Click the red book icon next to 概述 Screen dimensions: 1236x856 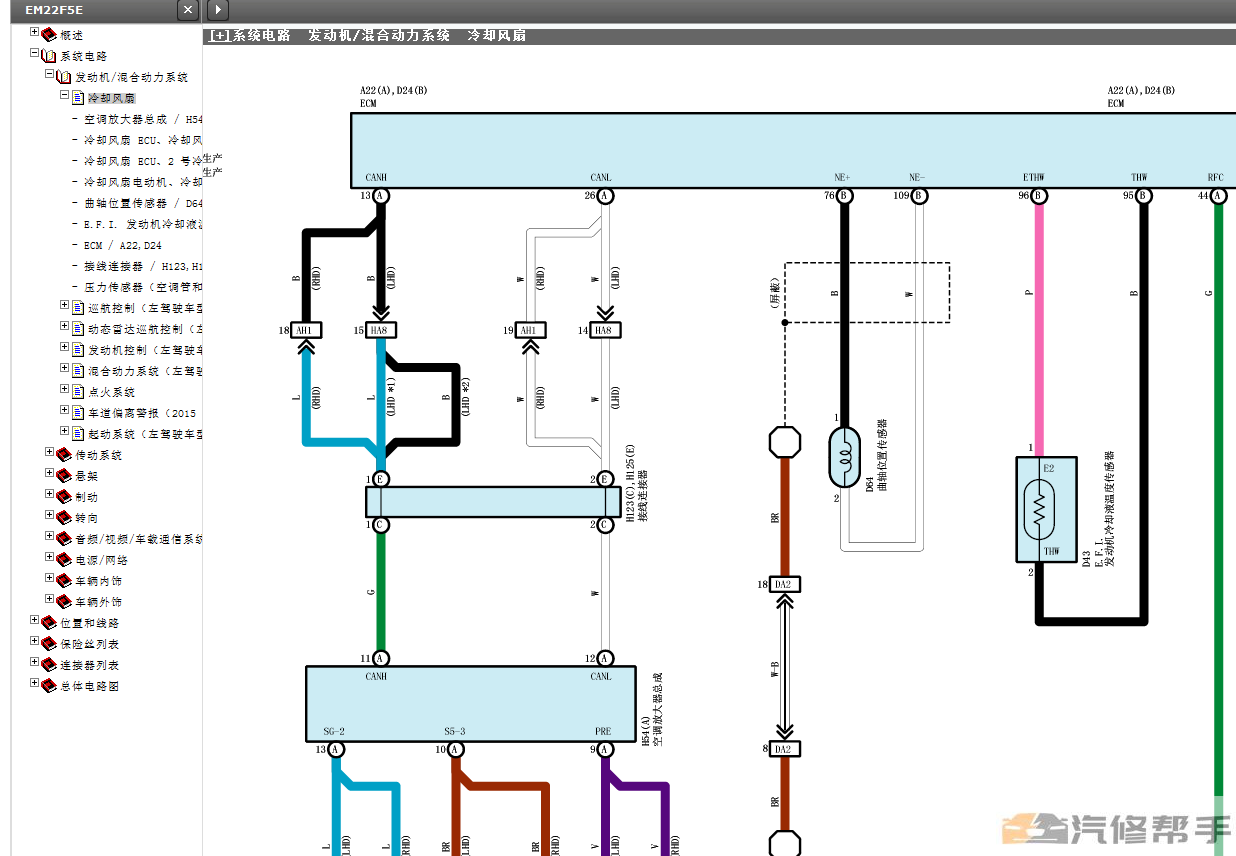point(49,35)
